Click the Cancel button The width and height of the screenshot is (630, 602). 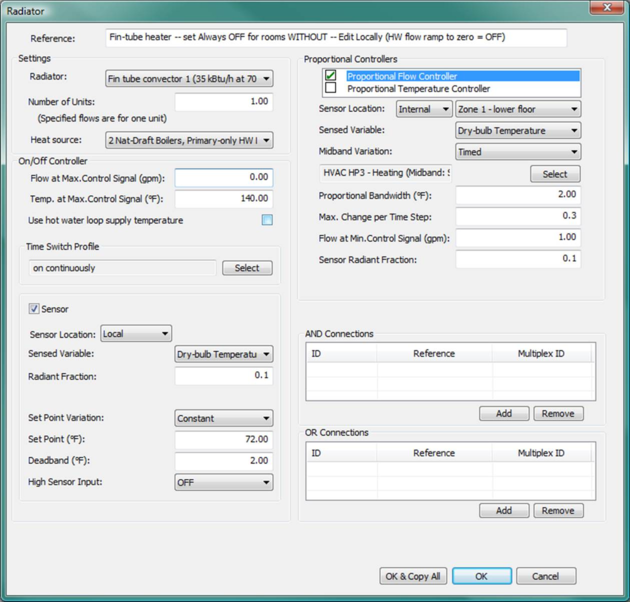[546, 577]
